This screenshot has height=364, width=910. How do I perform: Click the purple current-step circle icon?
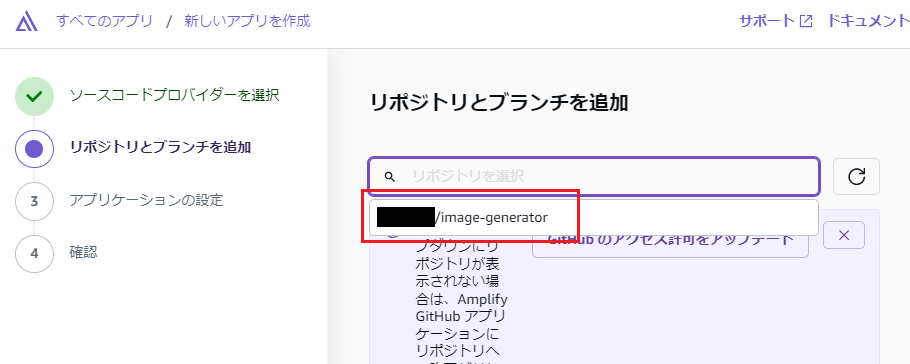click(34, 149)
